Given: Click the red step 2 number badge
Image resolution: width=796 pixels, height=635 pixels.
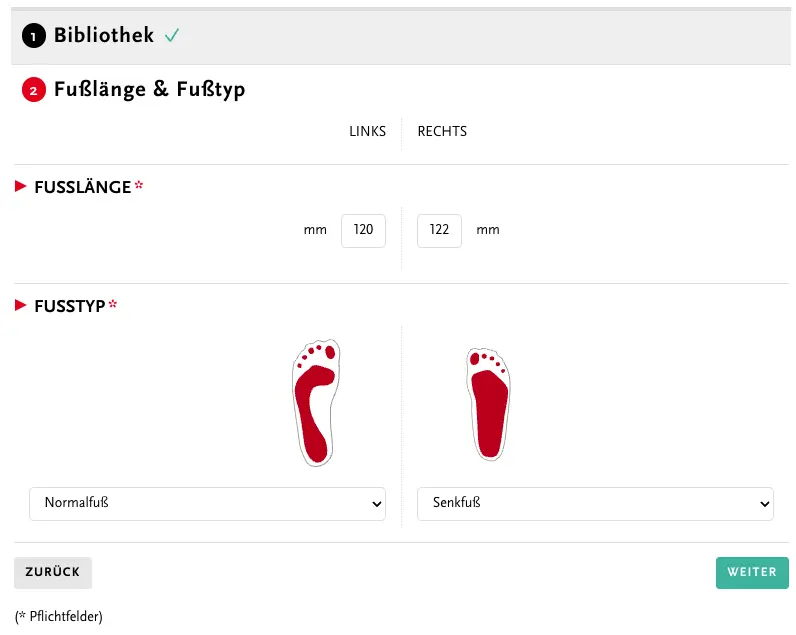Looking at the screenshot, I should [34, 91].
